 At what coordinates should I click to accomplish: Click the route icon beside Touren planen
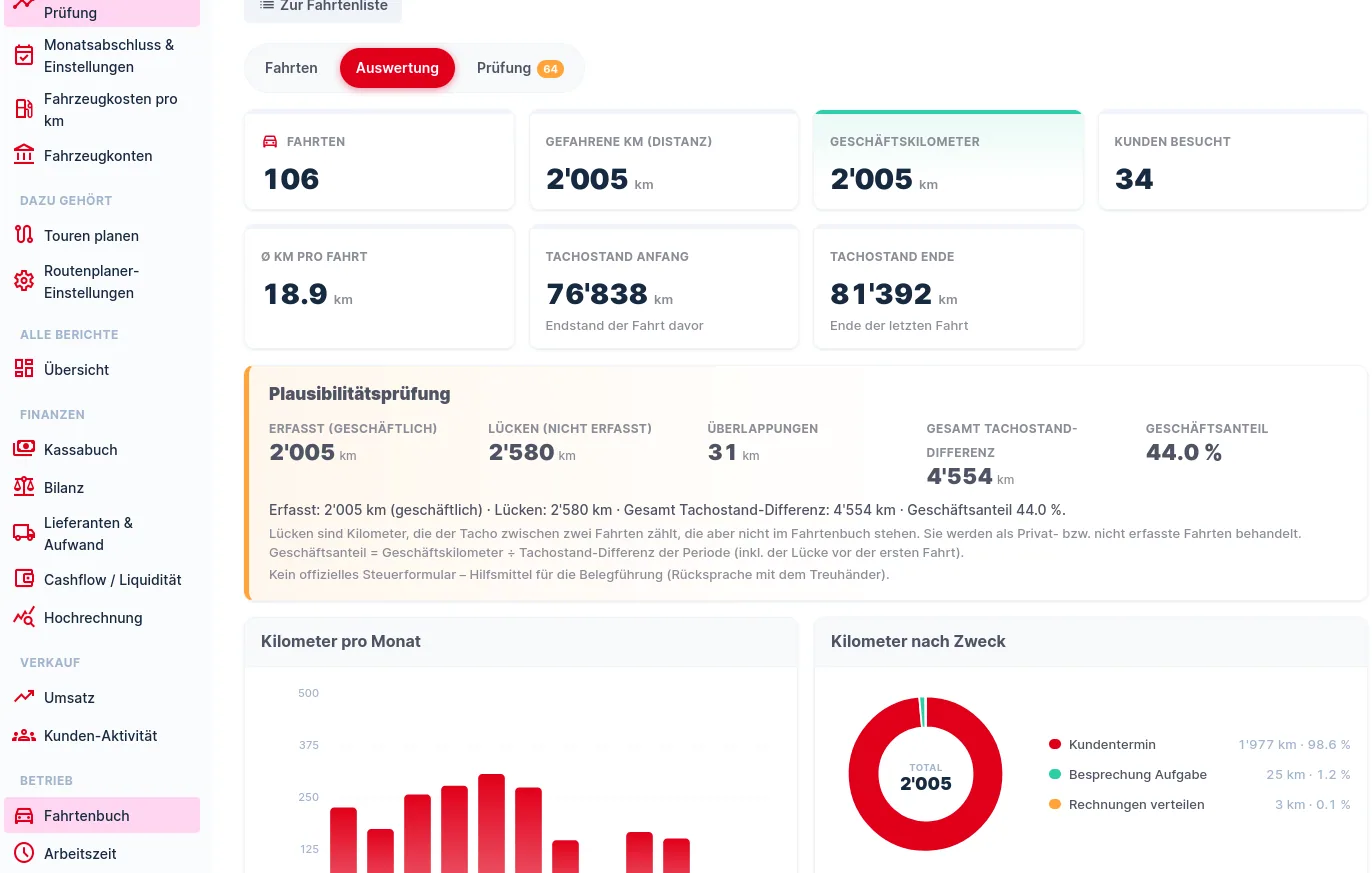tap(24, 235)
